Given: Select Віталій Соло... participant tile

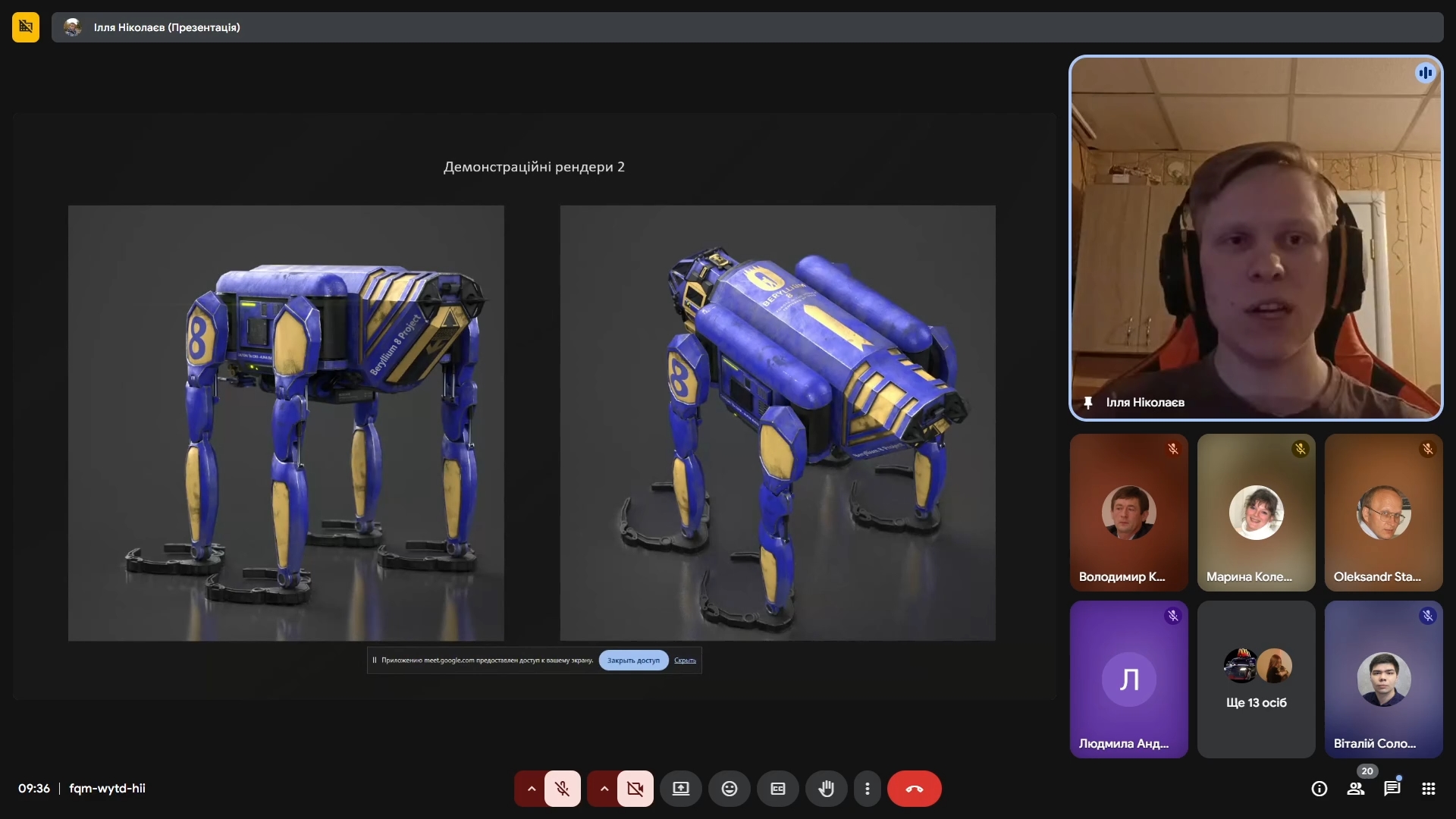Looking at the screenshot, I should 1383,679.
